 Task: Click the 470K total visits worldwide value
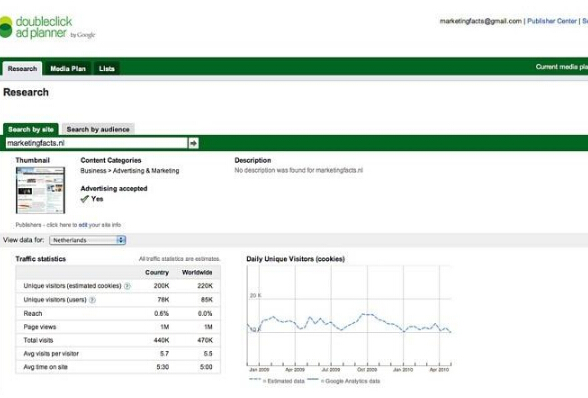coord(205,340)
